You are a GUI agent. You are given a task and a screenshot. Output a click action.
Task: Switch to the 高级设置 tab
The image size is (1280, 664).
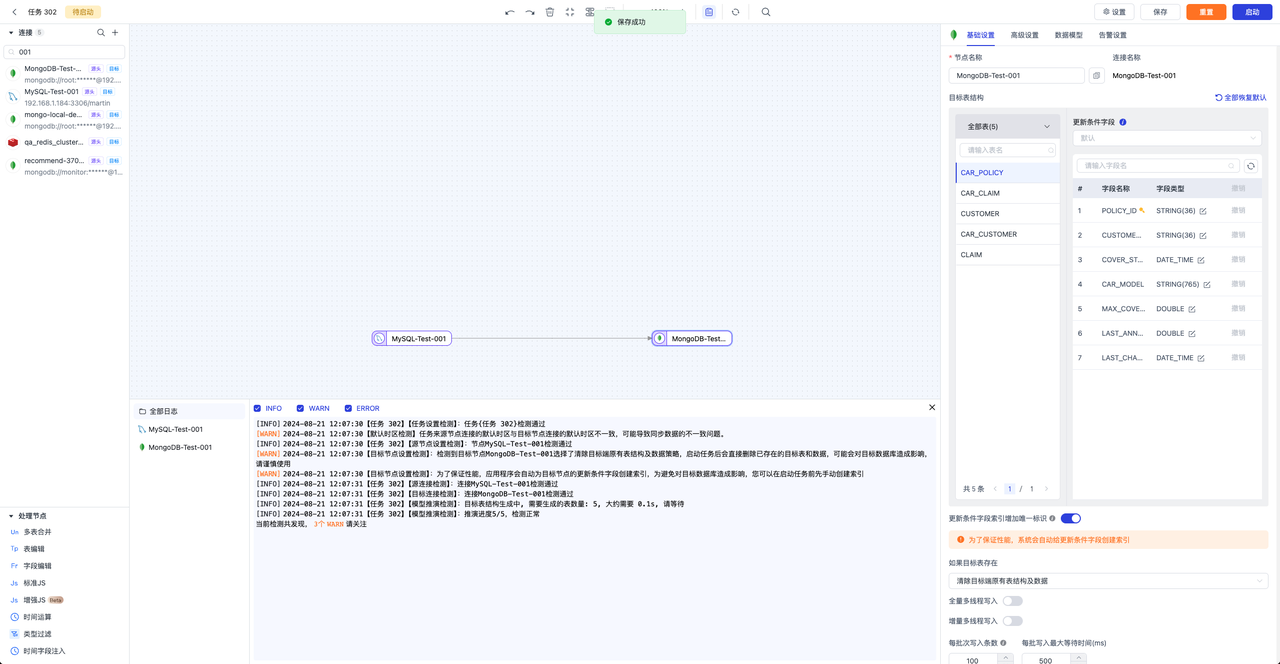point(1025,35)
